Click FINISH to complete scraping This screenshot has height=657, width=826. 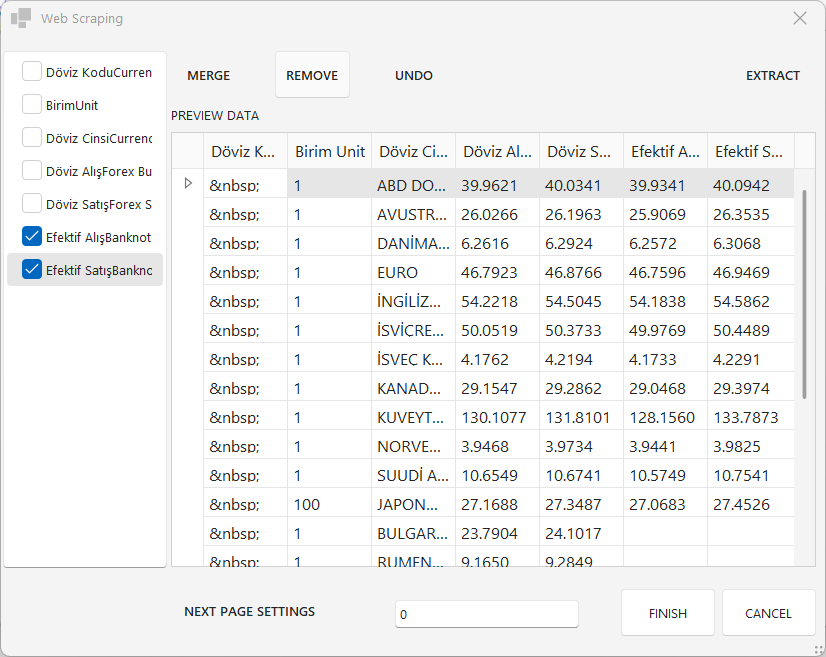pos(667,613)
